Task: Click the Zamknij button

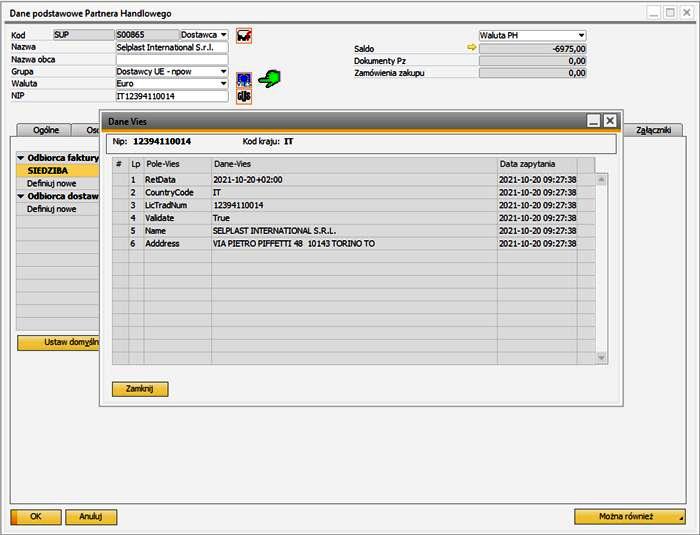Action: point(140,389)
